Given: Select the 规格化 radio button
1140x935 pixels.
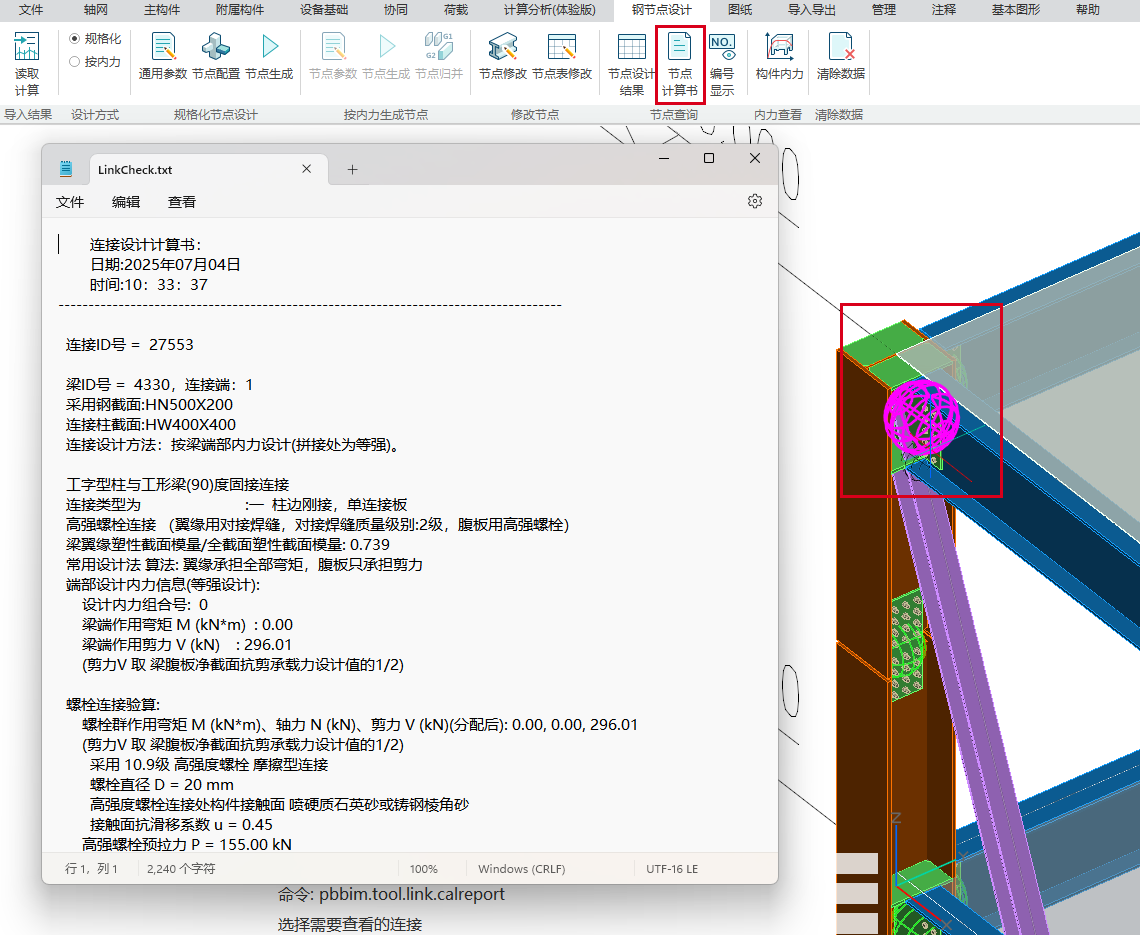Looking at the screenshot, I should (x=75, y=39).
